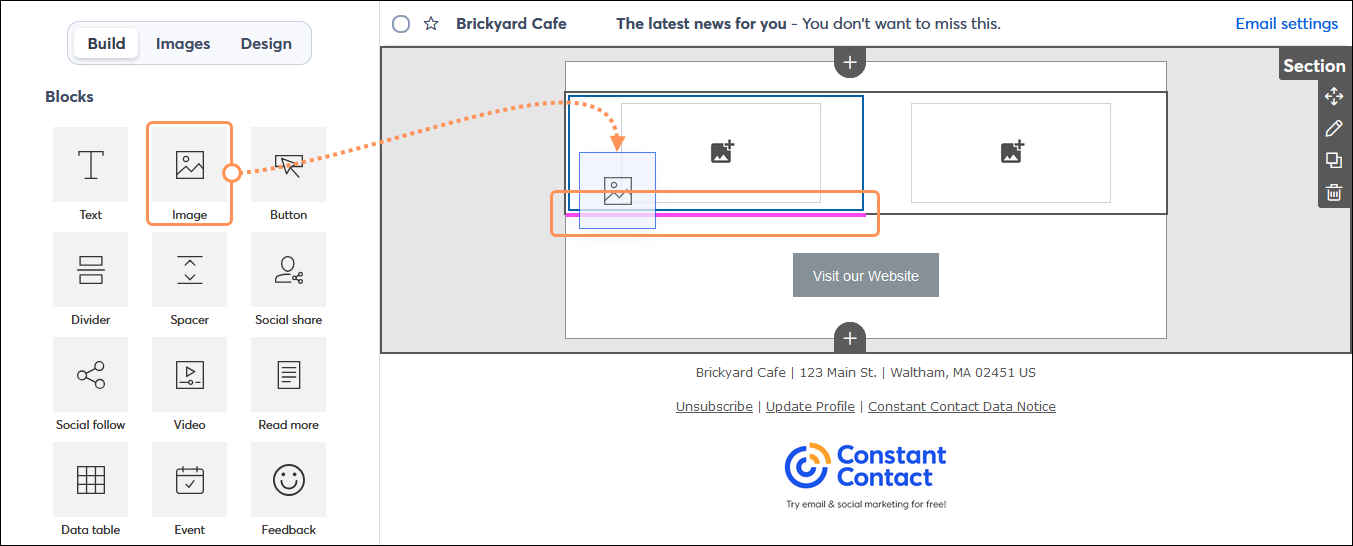
Task: Open the Design tab
Action: tap(266, 44)
